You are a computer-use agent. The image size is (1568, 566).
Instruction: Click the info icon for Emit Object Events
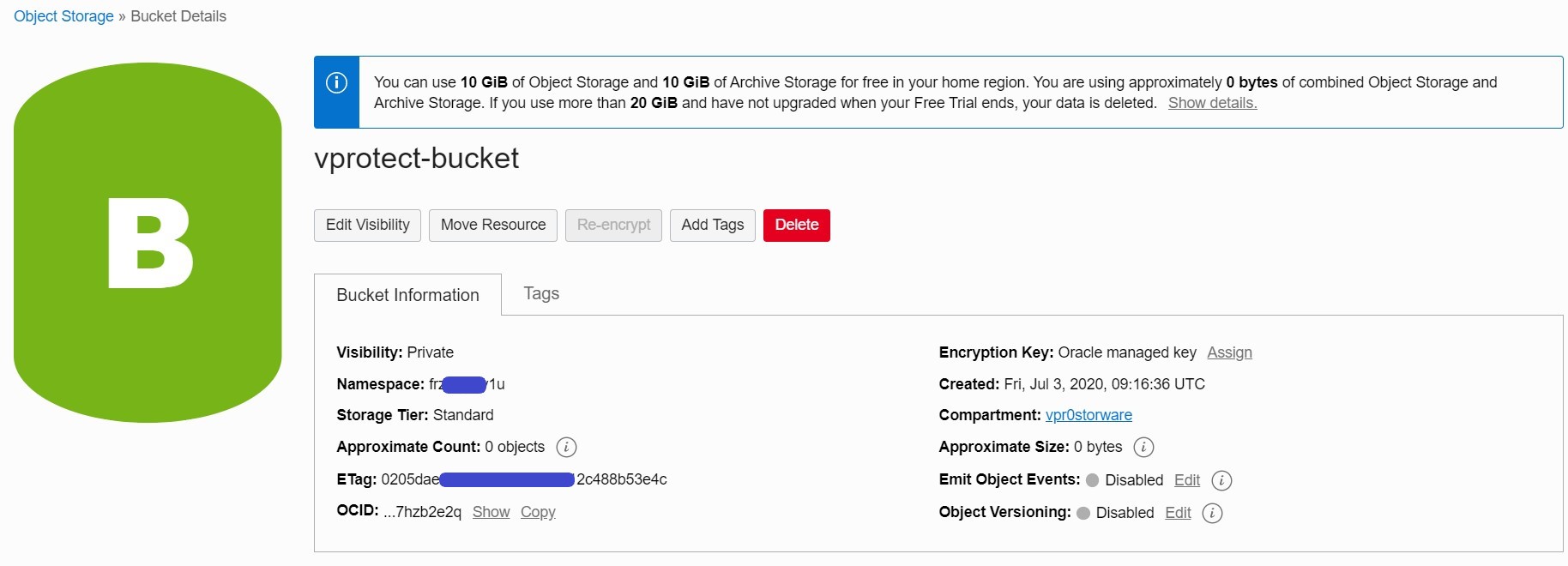1221,480
